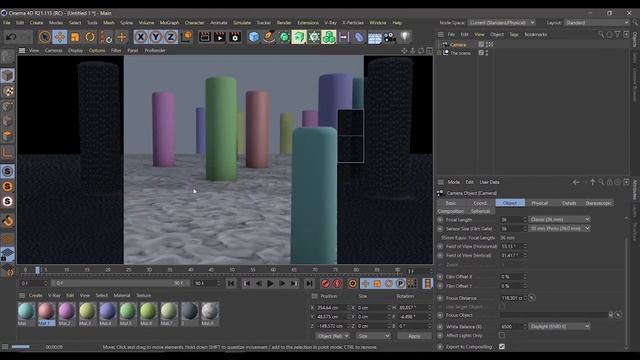640x360 pixels.
Task: Open Attribute Manager User Data menu
Action: 489,182
